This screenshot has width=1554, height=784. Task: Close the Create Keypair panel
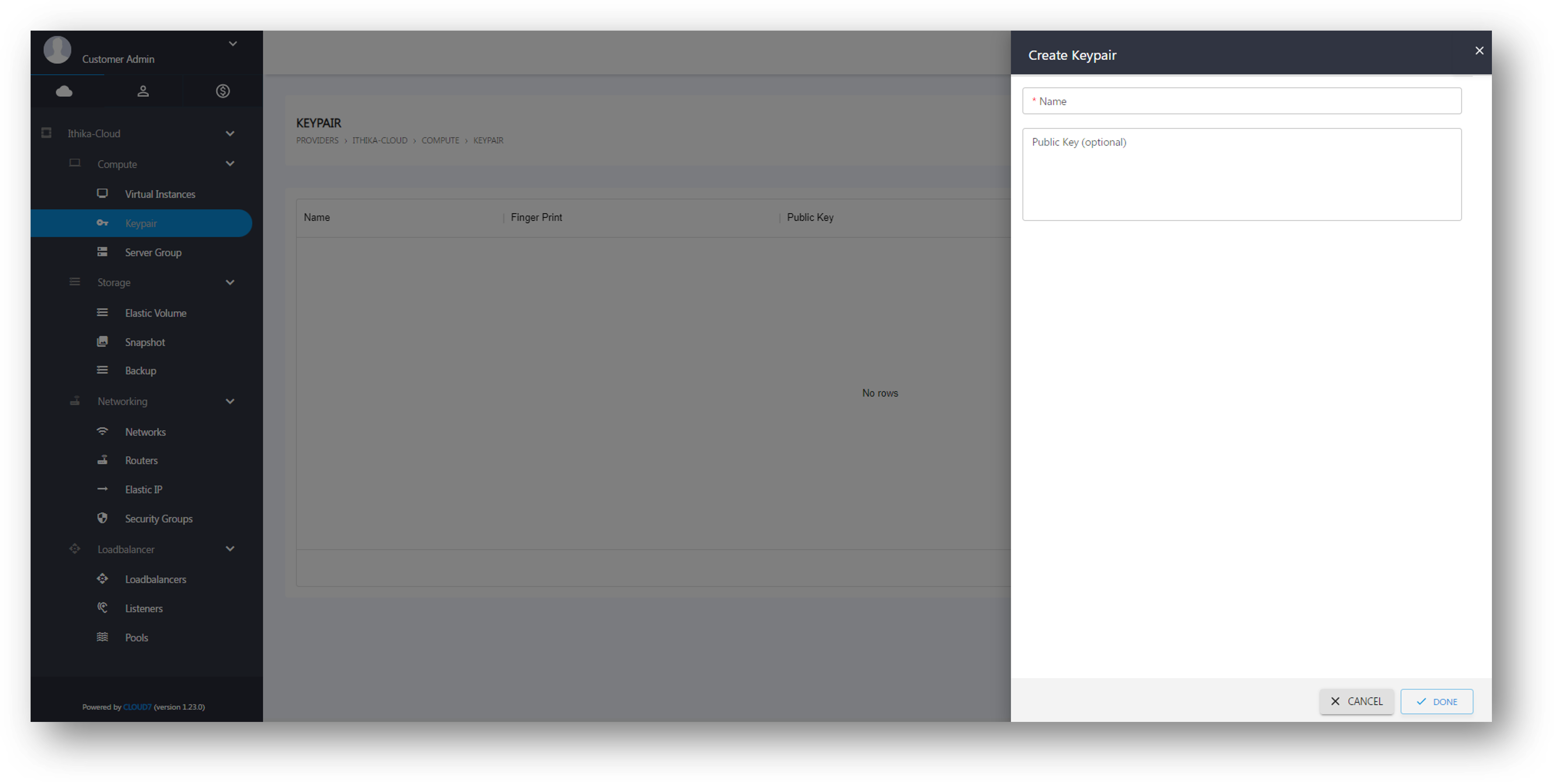pos(1479,51)
